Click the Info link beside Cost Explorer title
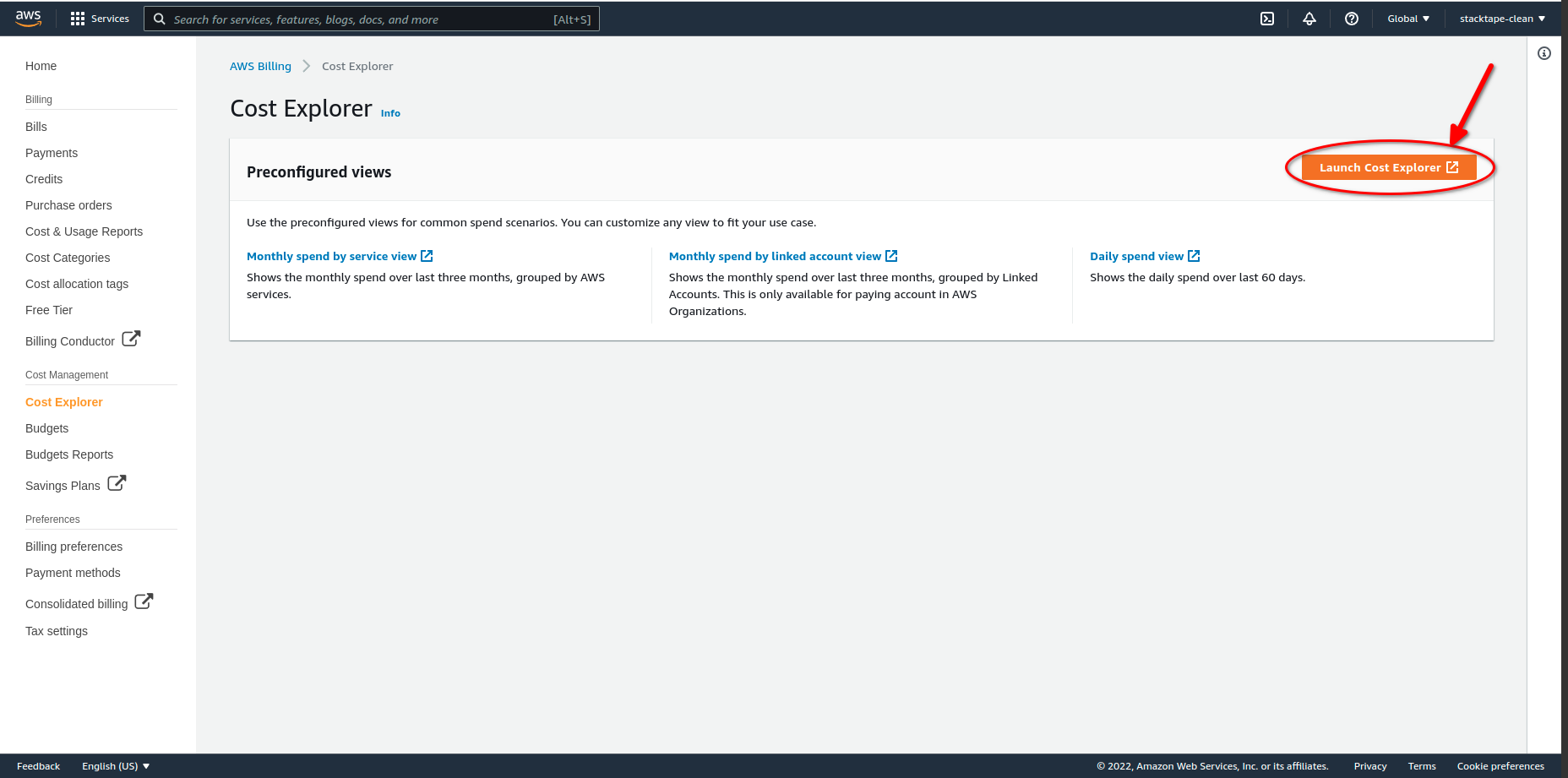The width and height of the screenshot is (1568, 778). [390, 113]
